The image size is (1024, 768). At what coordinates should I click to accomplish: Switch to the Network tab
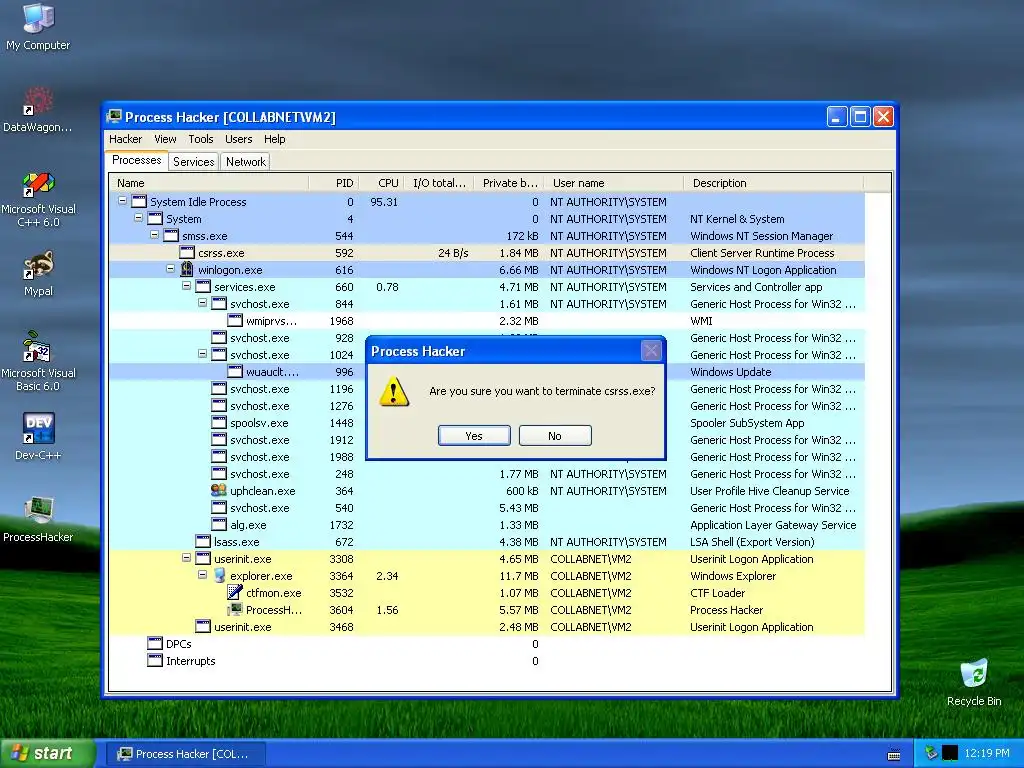click(246, 162)
